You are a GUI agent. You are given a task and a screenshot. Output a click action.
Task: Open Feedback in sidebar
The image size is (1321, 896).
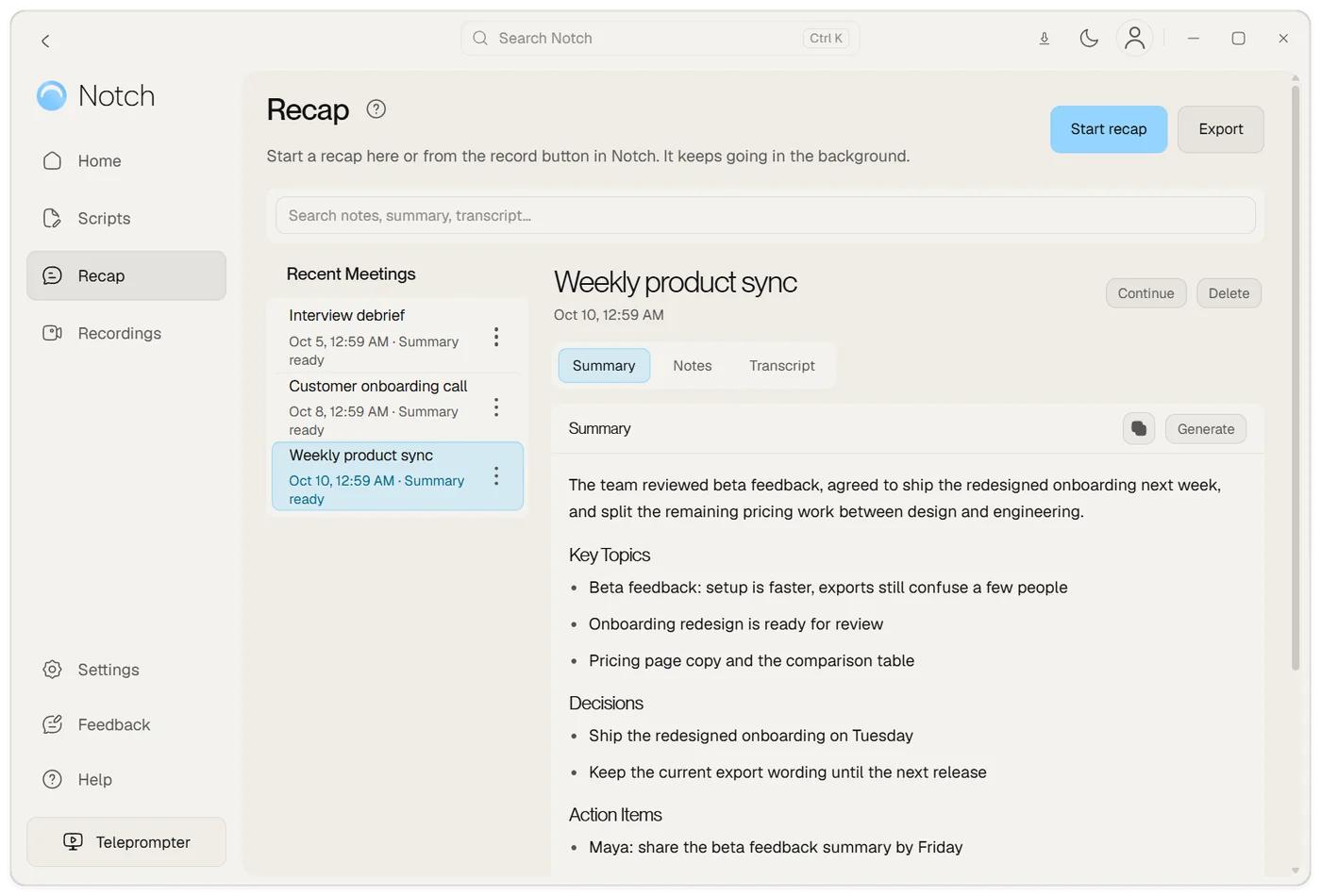[126, 724]
